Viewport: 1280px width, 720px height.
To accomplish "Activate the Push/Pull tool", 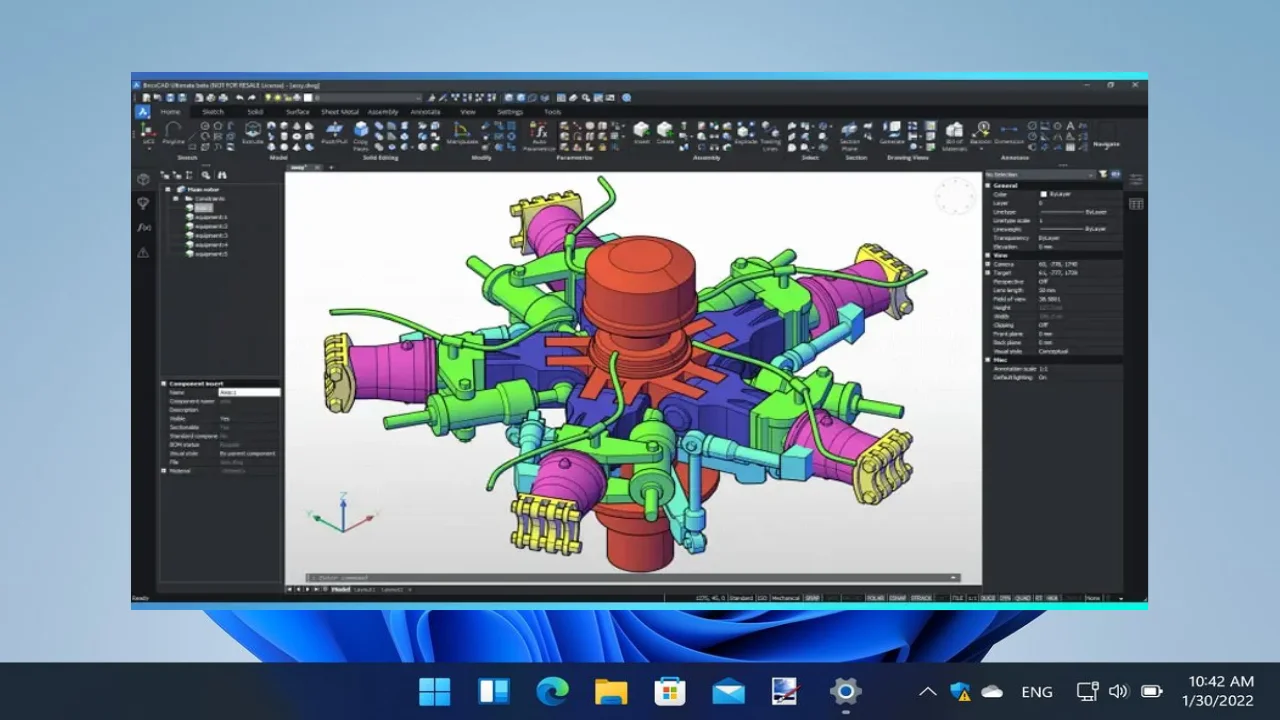I will click(334, 134).
